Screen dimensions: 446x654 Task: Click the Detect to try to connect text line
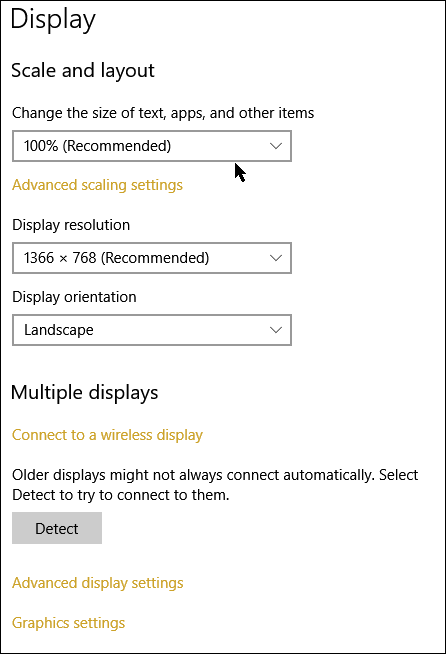click(x=121, y=495)
